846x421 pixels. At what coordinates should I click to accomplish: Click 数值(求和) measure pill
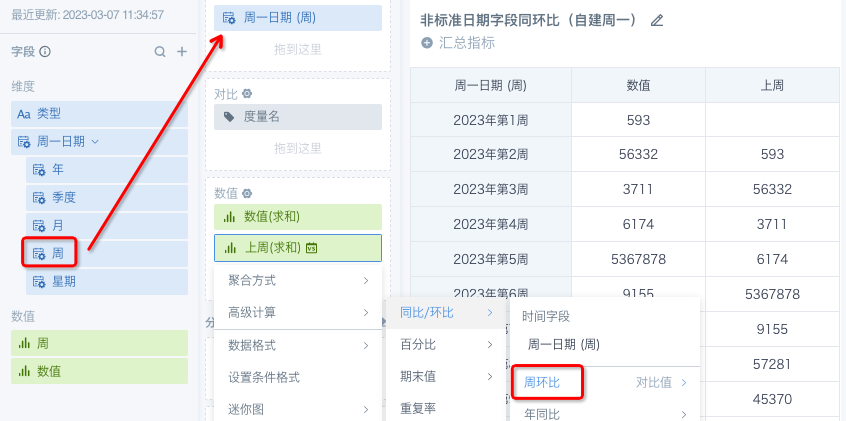pyautogui.click(x=298, y=217)
